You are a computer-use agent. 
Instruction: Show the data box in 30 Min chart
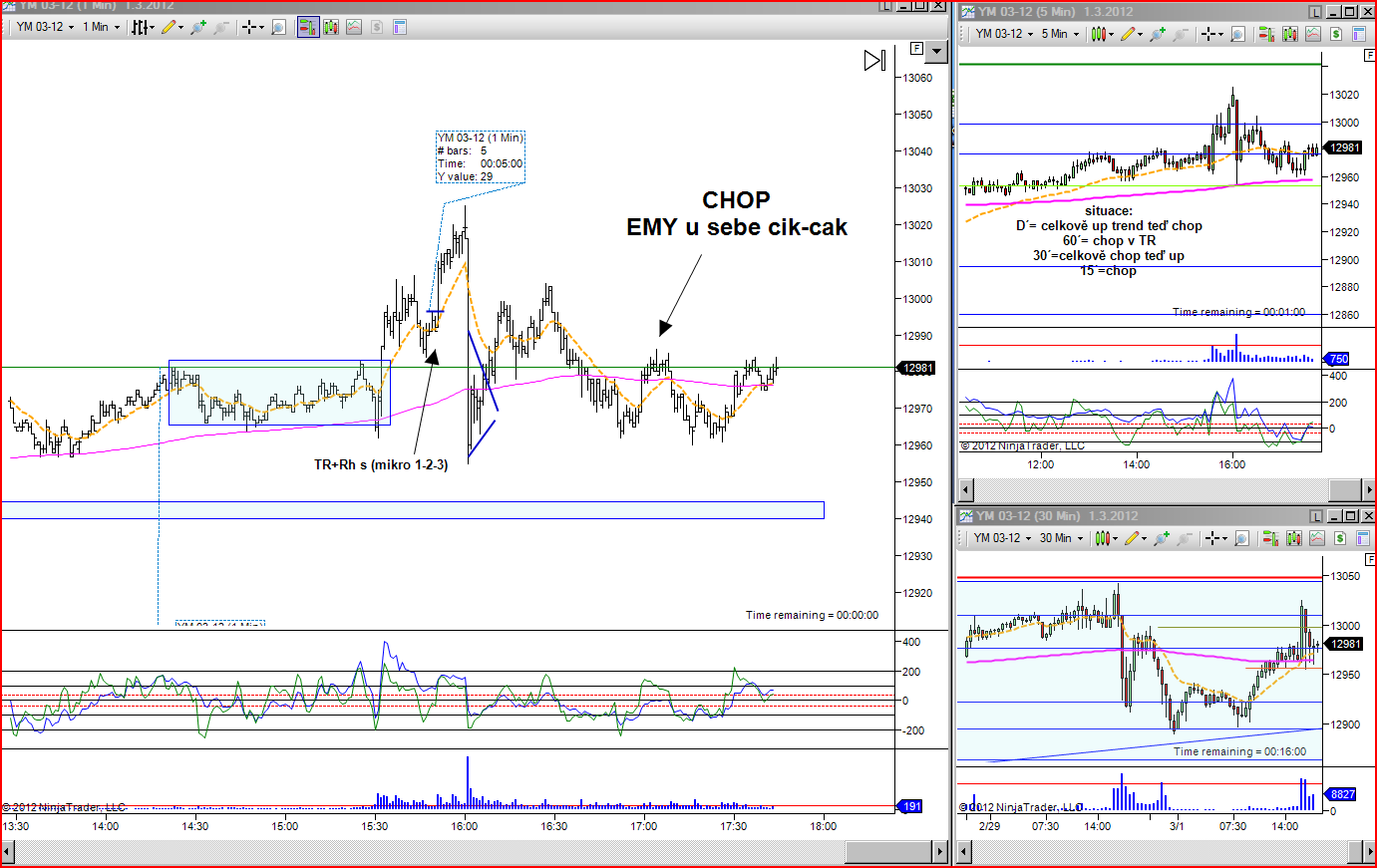(x=1242, y=538)
